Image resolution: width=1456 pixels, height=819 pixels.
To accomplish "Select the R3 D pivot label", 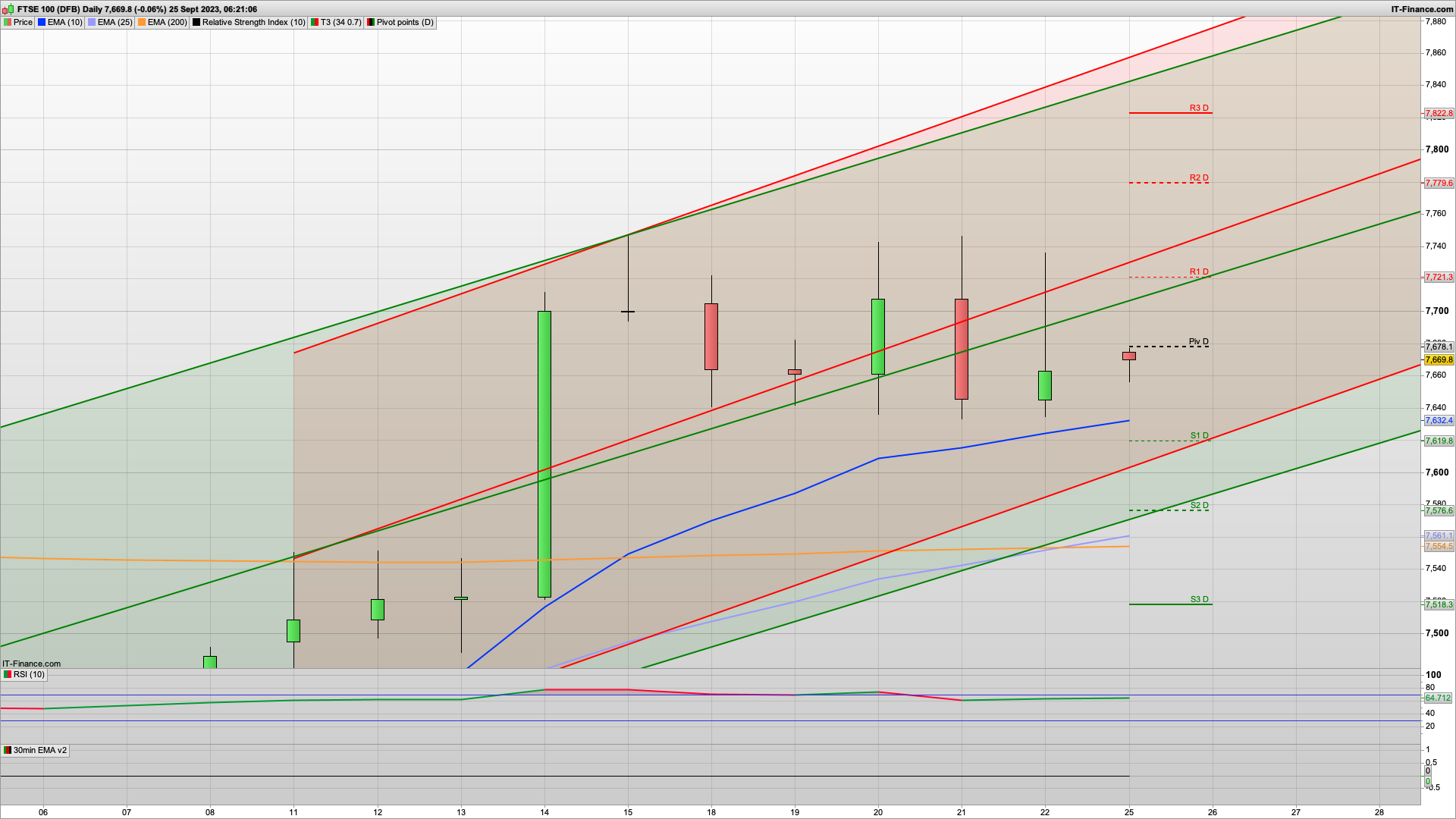I will (x=1199, y=108).
